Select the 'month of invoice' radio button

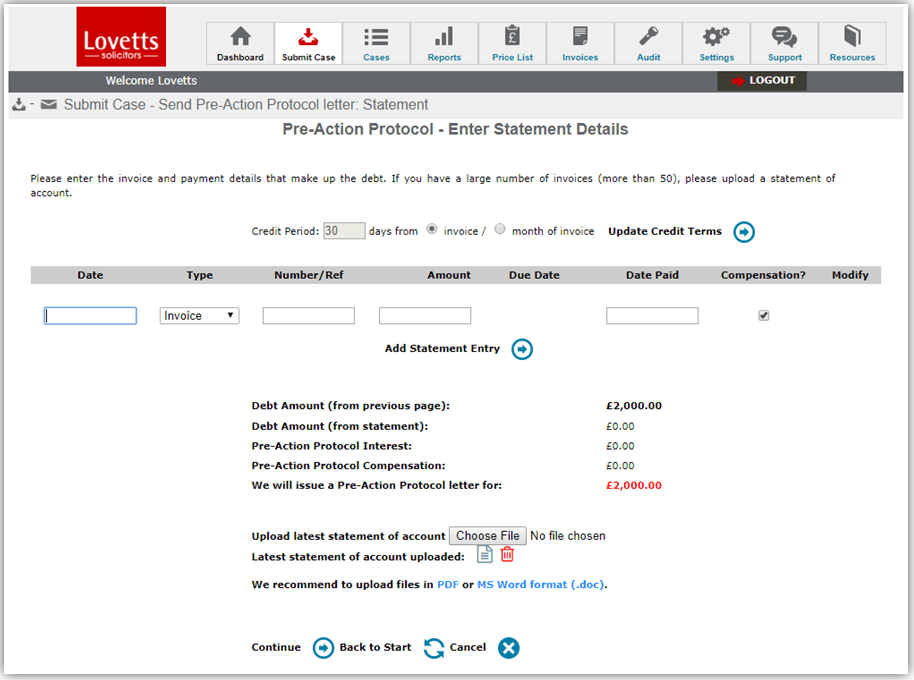coord(501,229)
